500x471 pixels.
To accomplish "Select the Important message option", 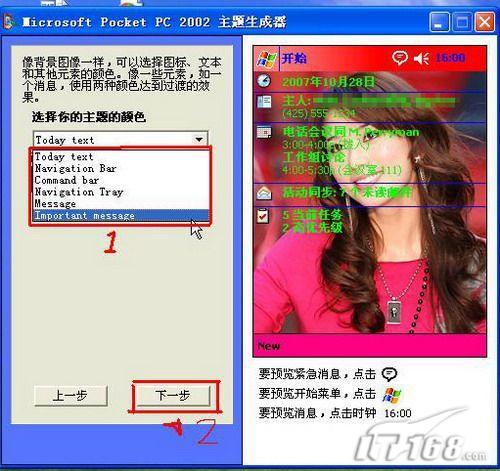I will pos(121,215).
